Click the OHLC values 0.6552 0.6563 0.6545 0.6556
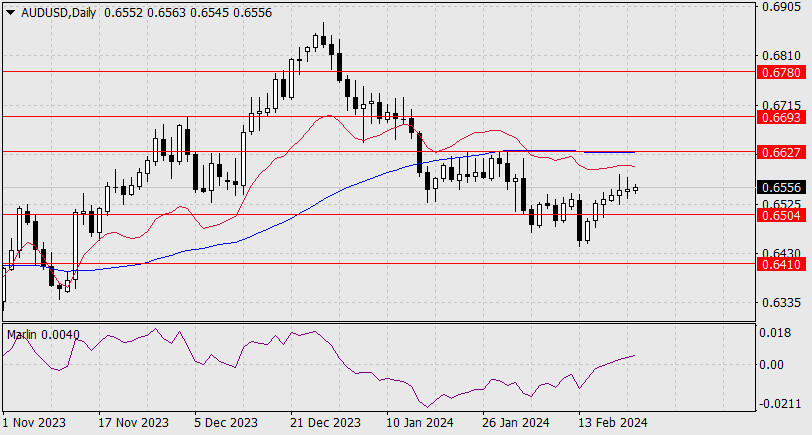 [188, 13]
